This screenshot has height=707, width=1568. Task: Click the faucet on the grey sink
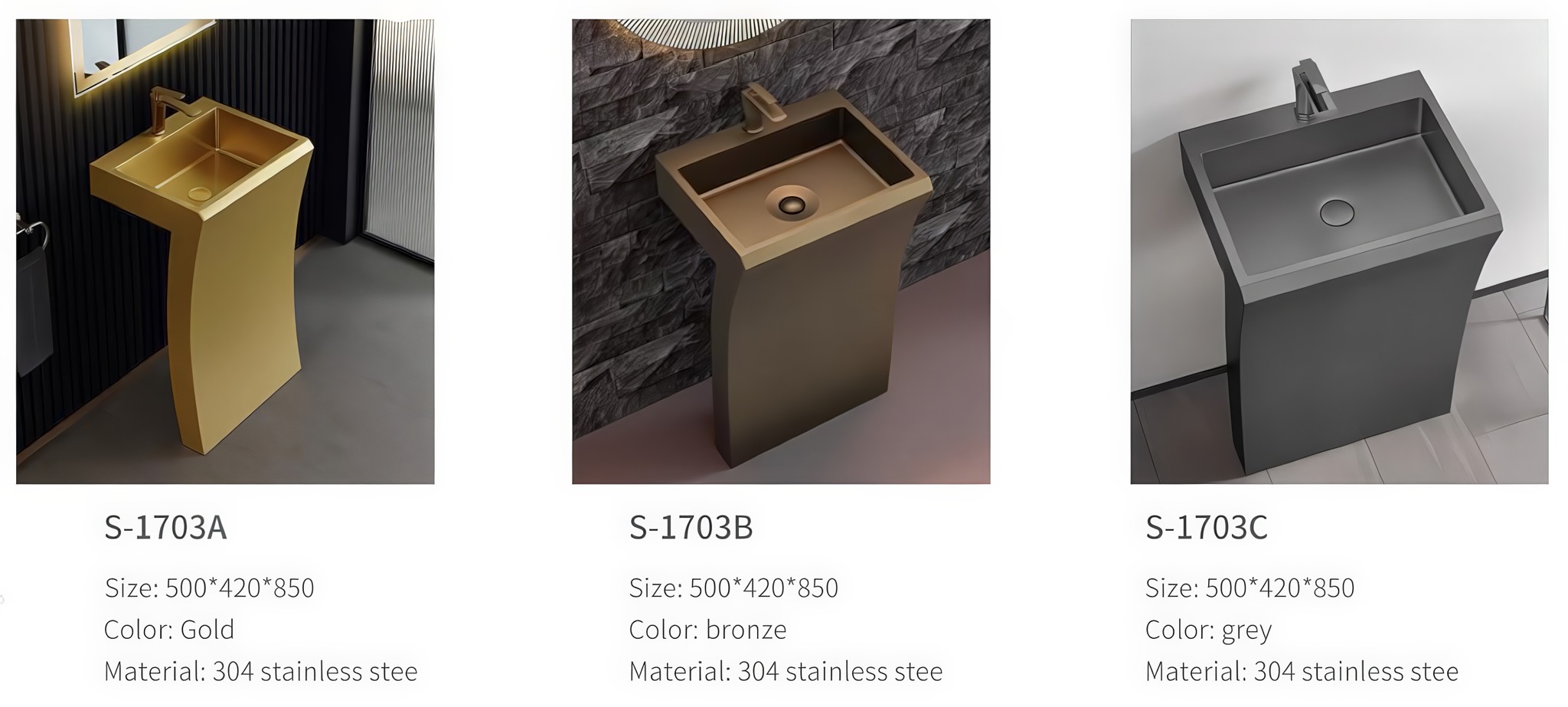pyautogui.click(x=1312, y=90)
